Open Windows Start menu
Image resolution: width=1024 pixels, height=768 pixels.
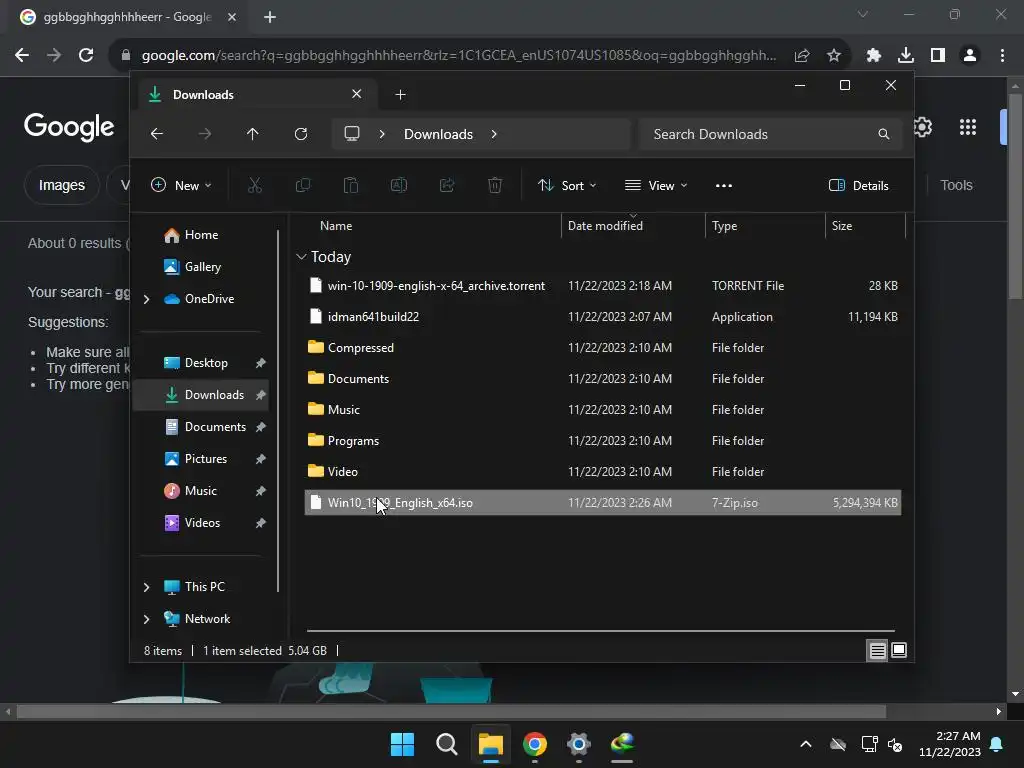(x=402, y=744)
